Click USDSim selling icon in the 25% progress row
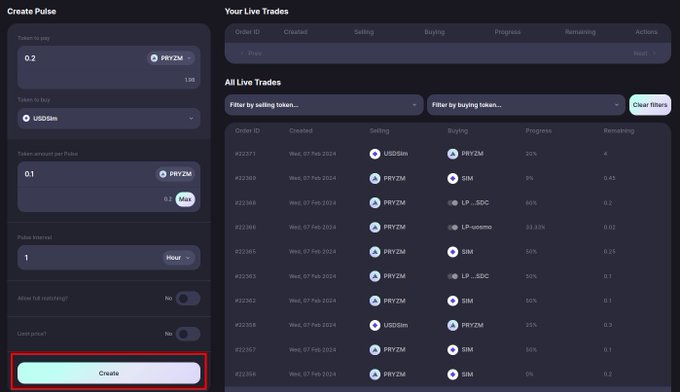This screenshot has height=392, width=680. [x=375, y=325]
